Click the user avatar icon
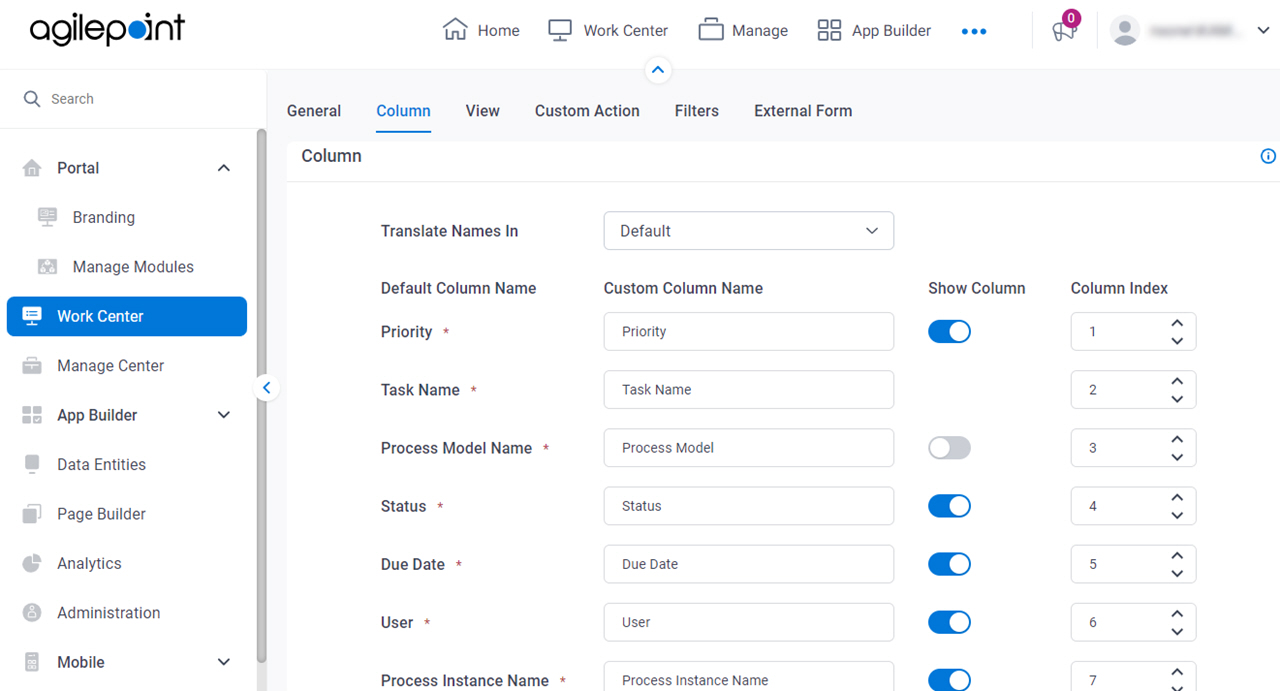1280x691 pixels. coord(1125,31)
